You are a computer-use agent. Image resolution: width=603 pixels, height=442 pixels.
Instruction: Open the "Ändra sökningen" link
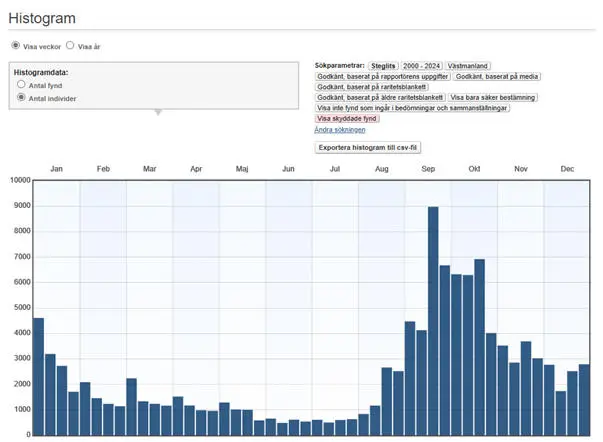point(339,130)
